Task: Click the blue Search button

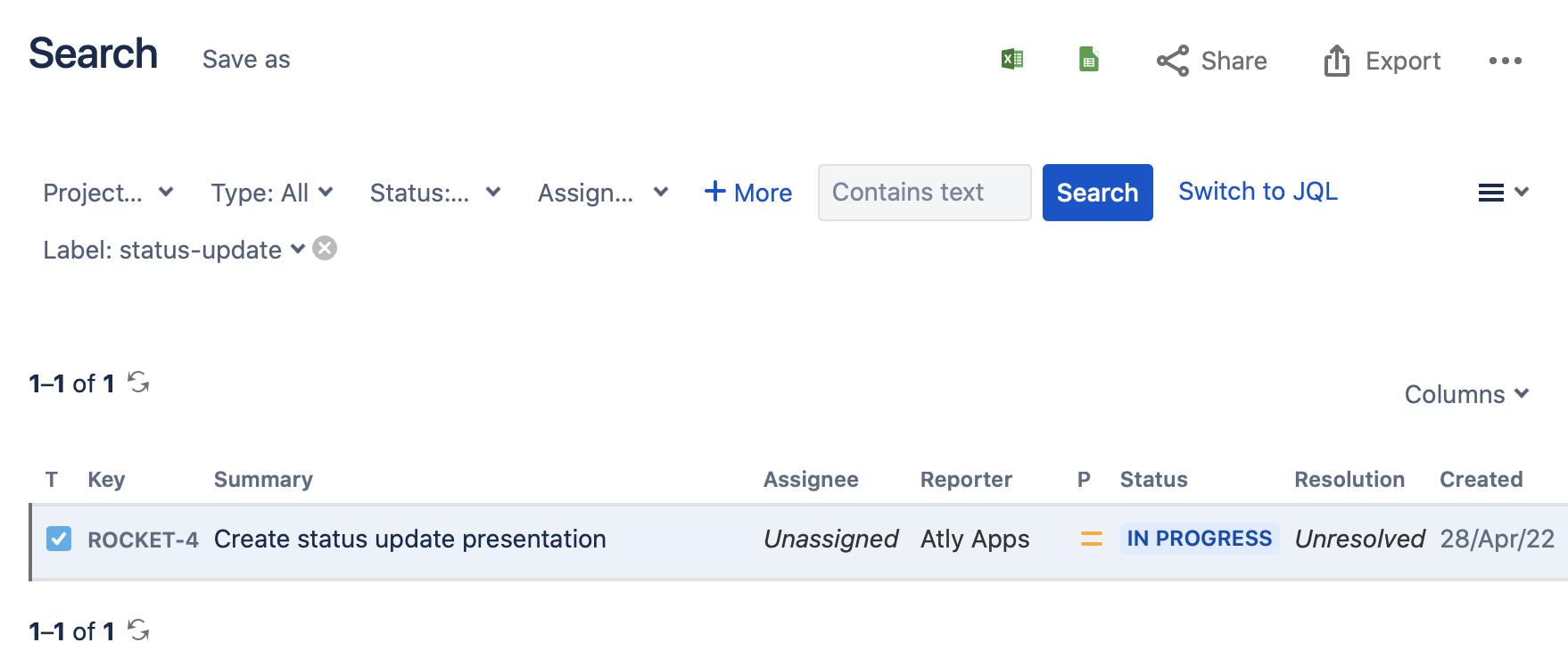Action: 1097,193
